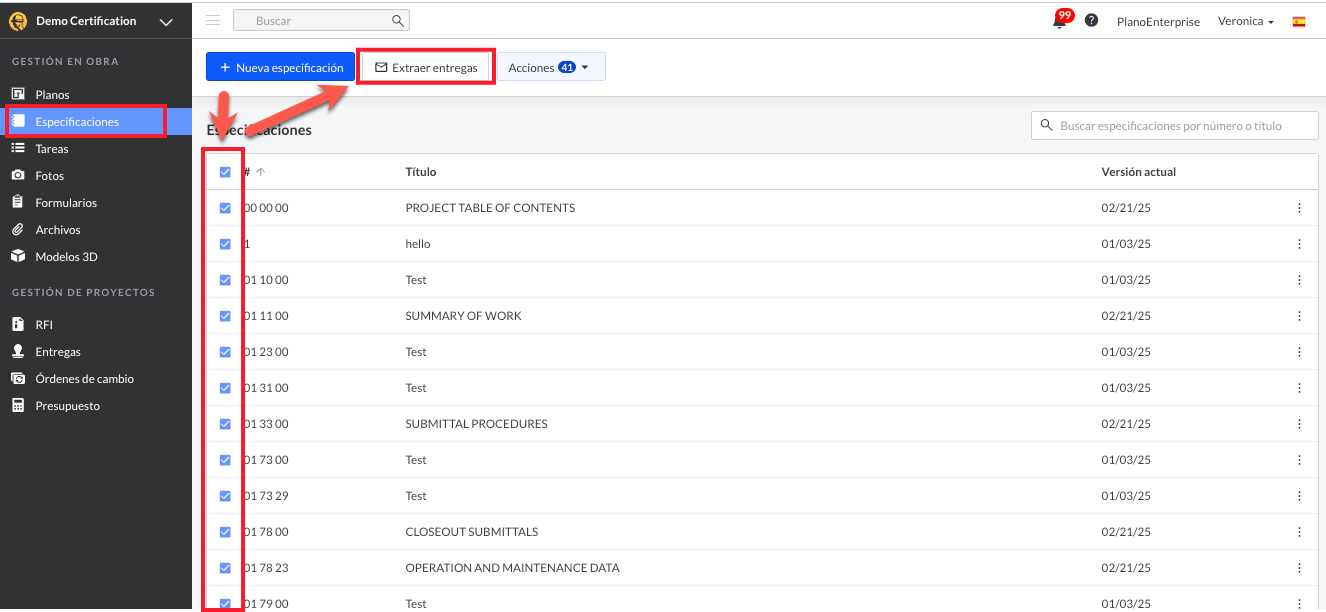The height and width of the screenshot is (612, 1326).
Task: Open the notifications bell icon
Action: click(x=1059, y=22)
